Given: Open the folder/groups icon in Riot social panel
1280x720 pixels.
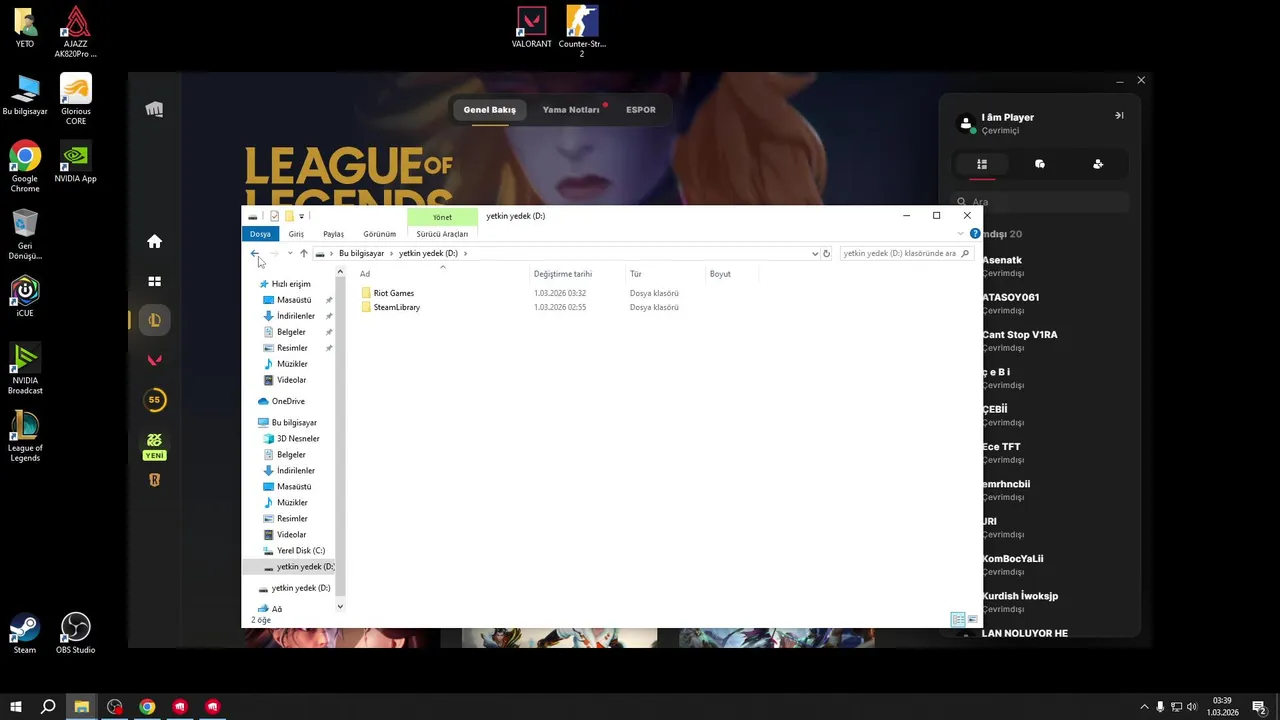Looking at the screenshot, I should (1040, 164).
